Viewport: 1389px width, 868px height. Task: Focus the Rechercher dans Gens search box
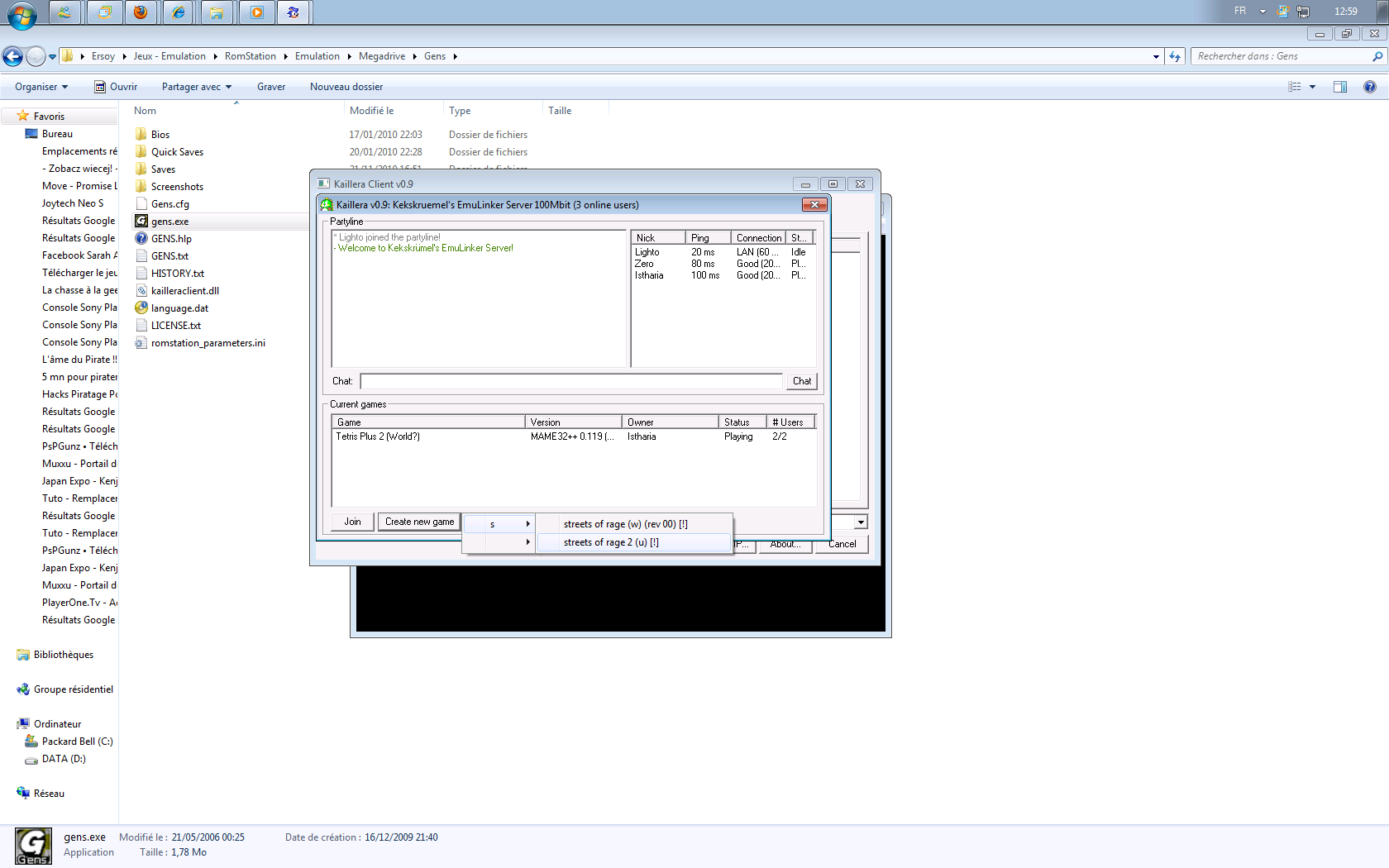pyautogui.click(x=1280, y=56)
